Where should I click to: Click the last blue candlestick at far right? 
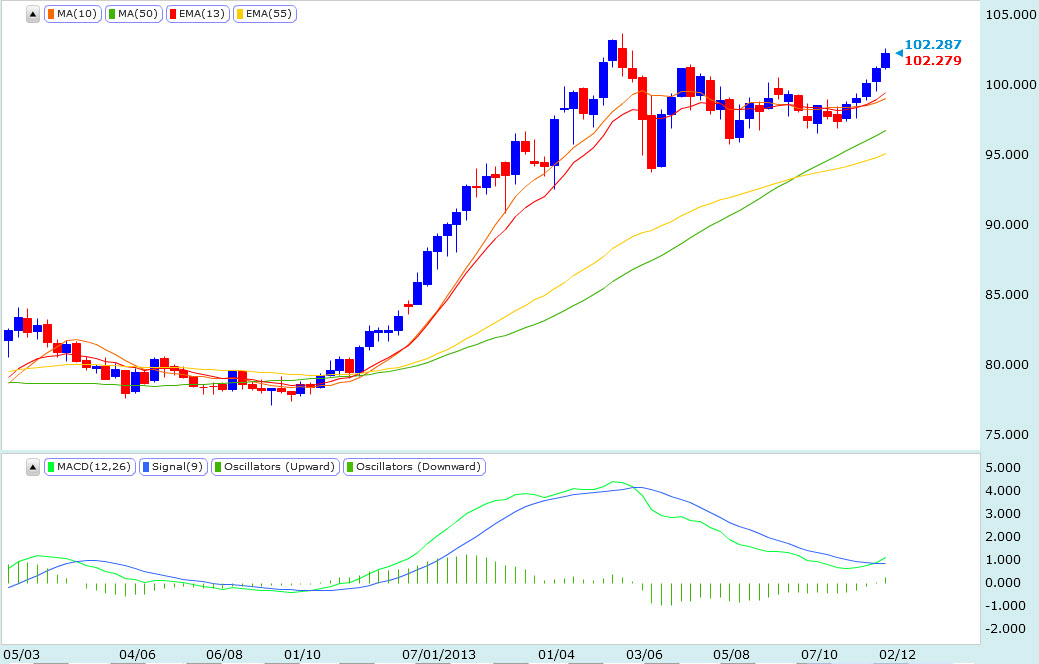tap(885, 60)
